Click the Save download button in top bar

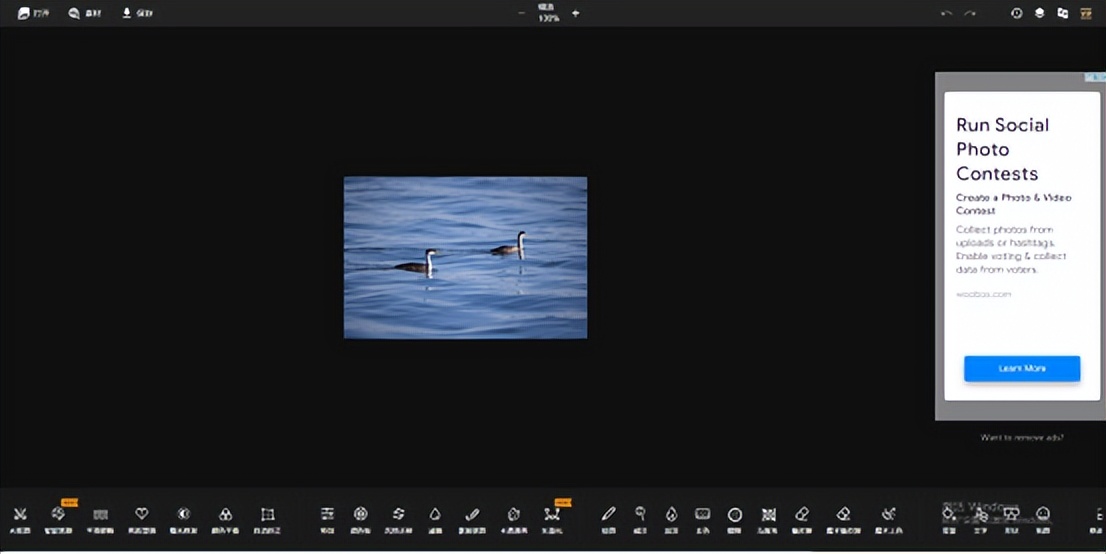click(137, 14)
